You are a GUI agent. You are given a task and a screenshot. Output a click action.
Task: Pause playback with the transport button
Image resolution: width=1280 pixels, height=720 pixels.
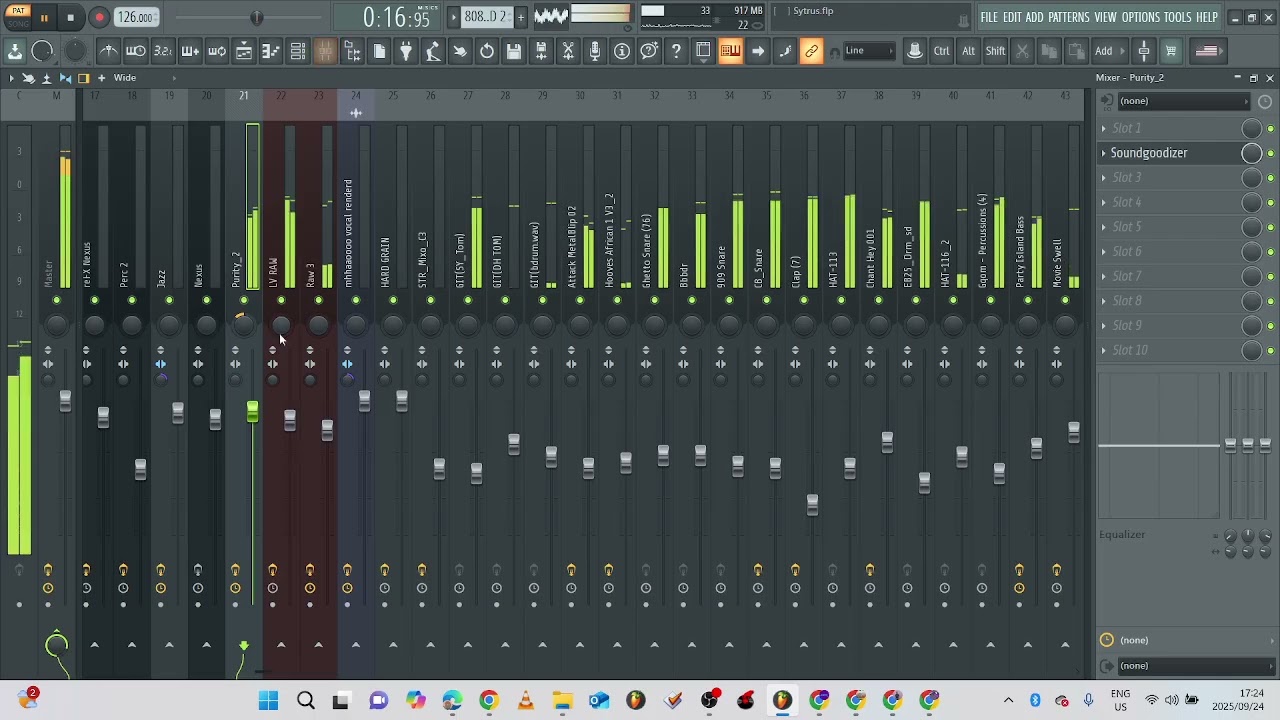point(44,17)
